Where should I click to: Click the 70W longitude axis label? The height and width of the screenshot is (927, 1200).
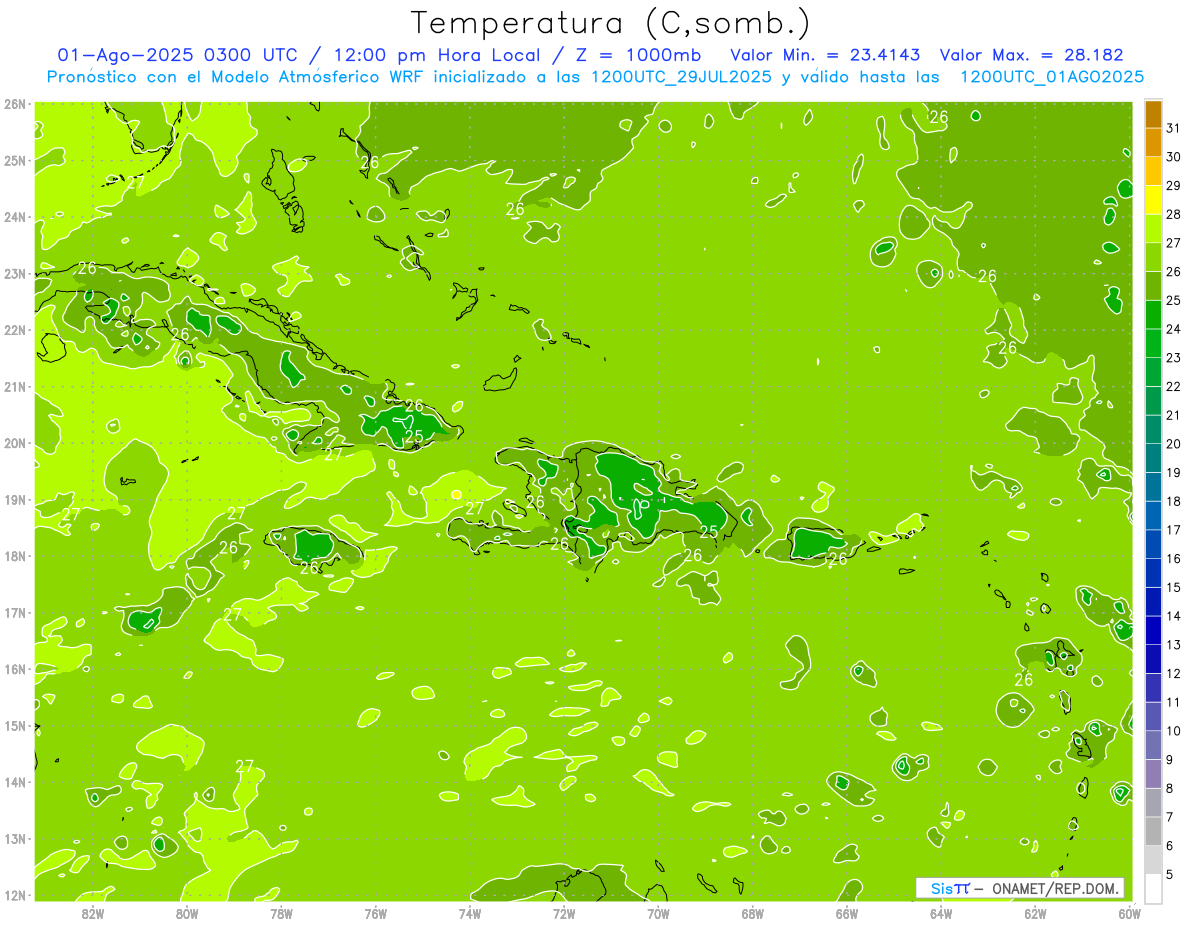click(x=658, y=913)
